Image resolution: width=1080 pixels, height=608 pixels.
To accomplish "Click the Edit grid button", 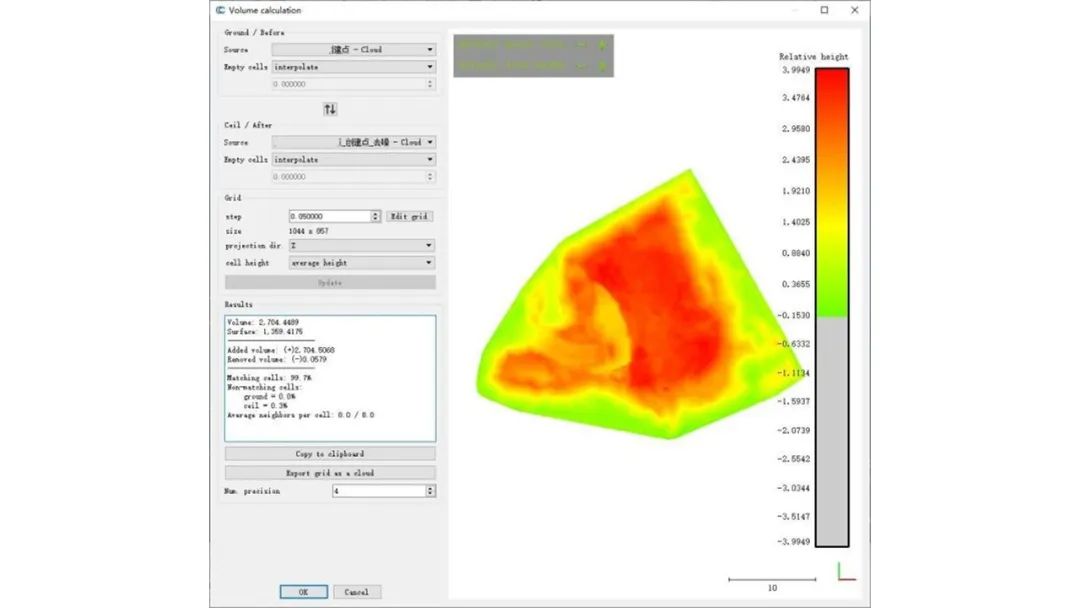I will [410, 216].
